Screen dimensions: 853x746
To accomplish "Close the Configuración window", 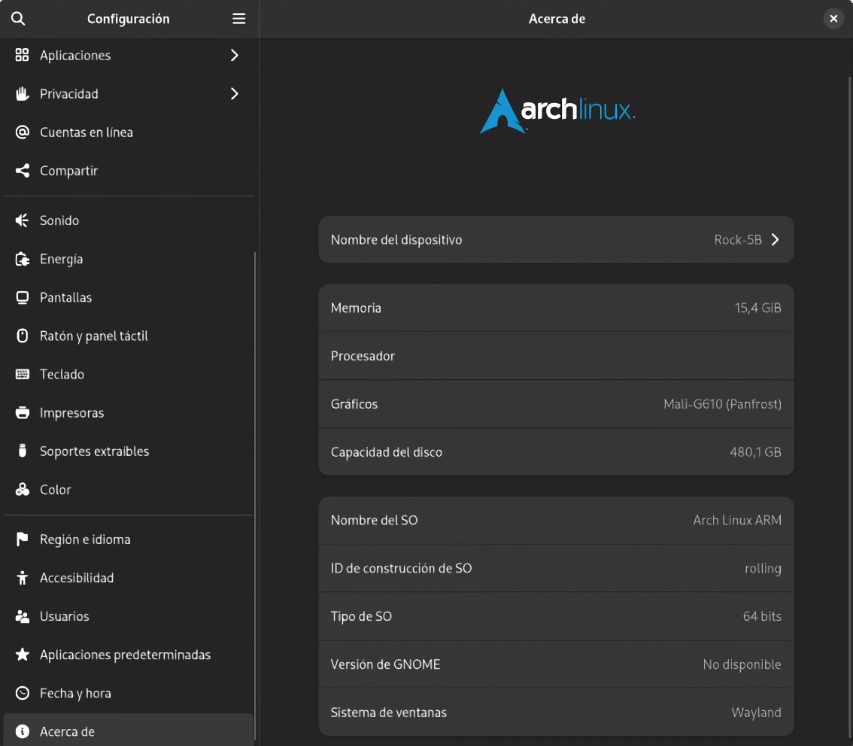I will click(x=833, y=19).
